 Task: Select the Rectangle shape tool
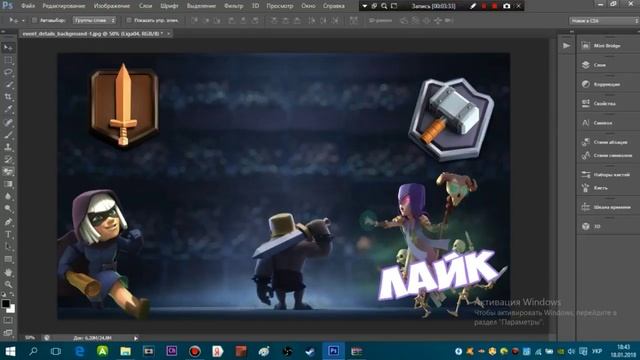(x=8, y=259)
